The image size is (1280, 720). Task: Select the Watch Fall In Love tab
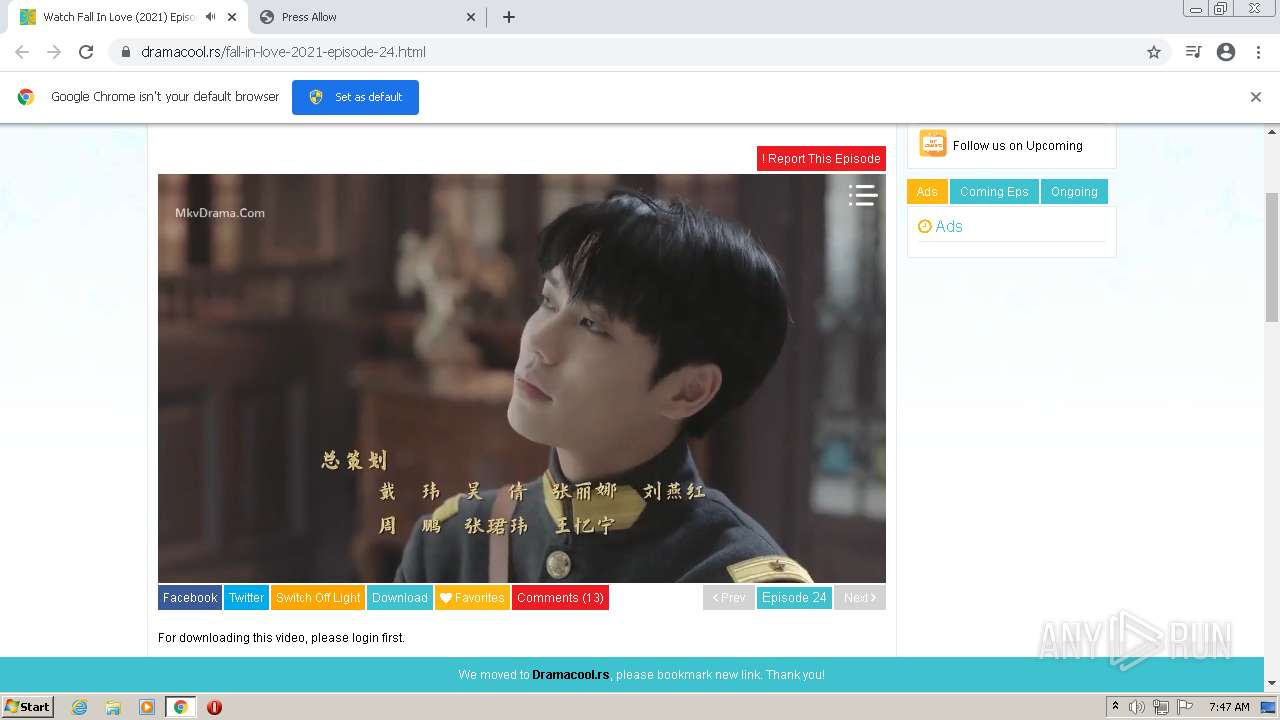pyautogui.click(x=128, y=17)
